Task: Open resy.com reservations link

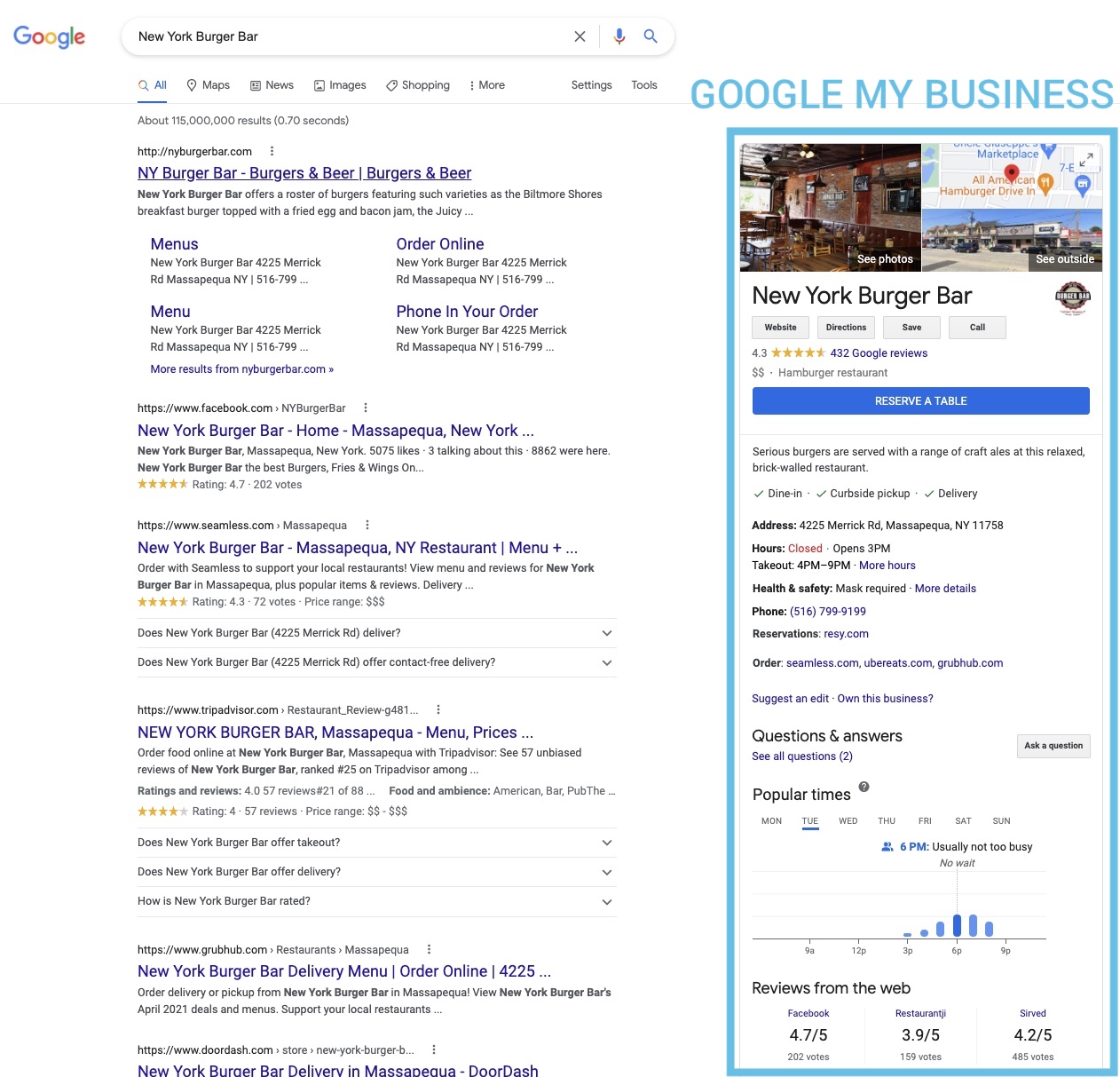Action: coord(846,634)
